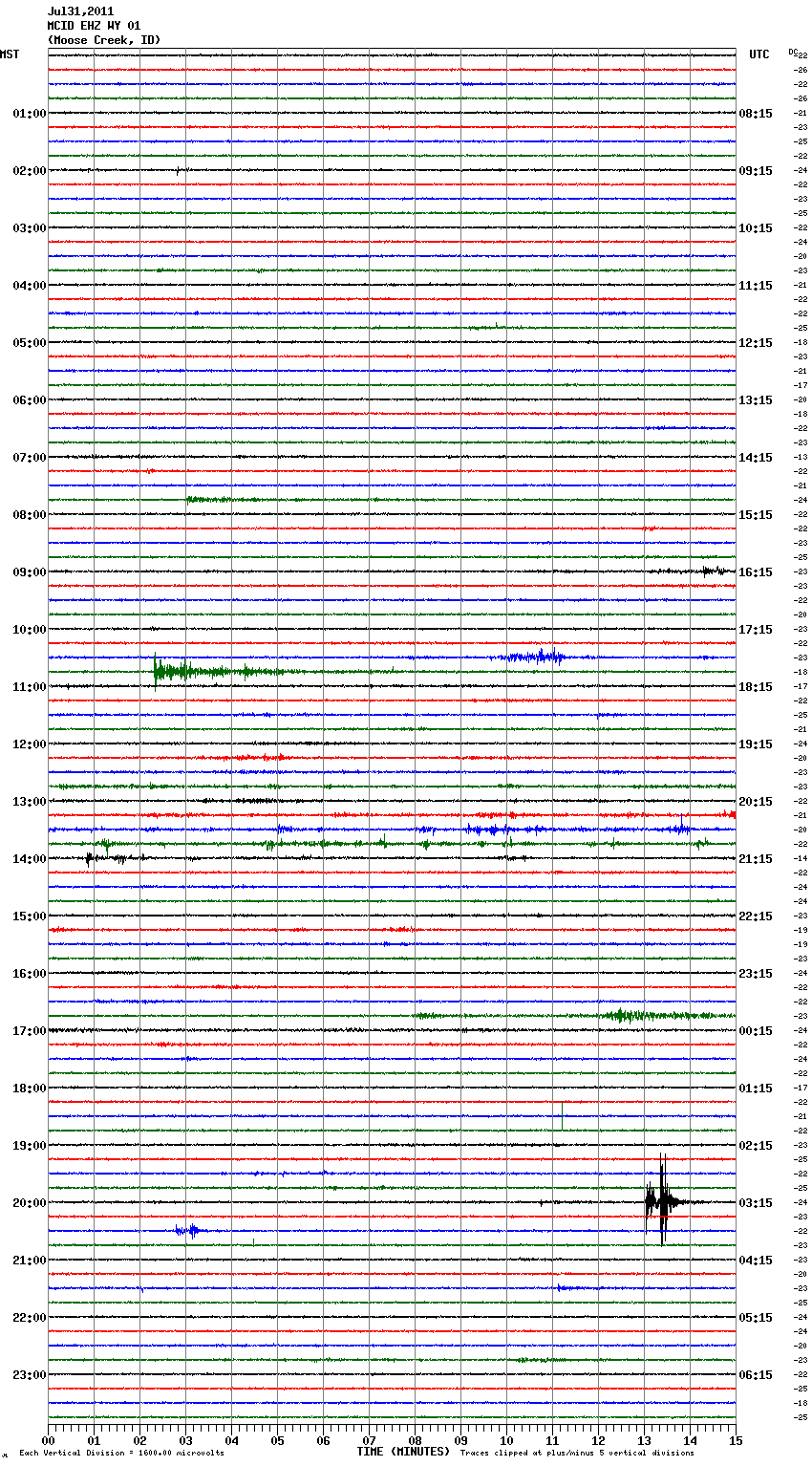
Task: Select the 20:00 MST time label
Action: [29, 1203]
